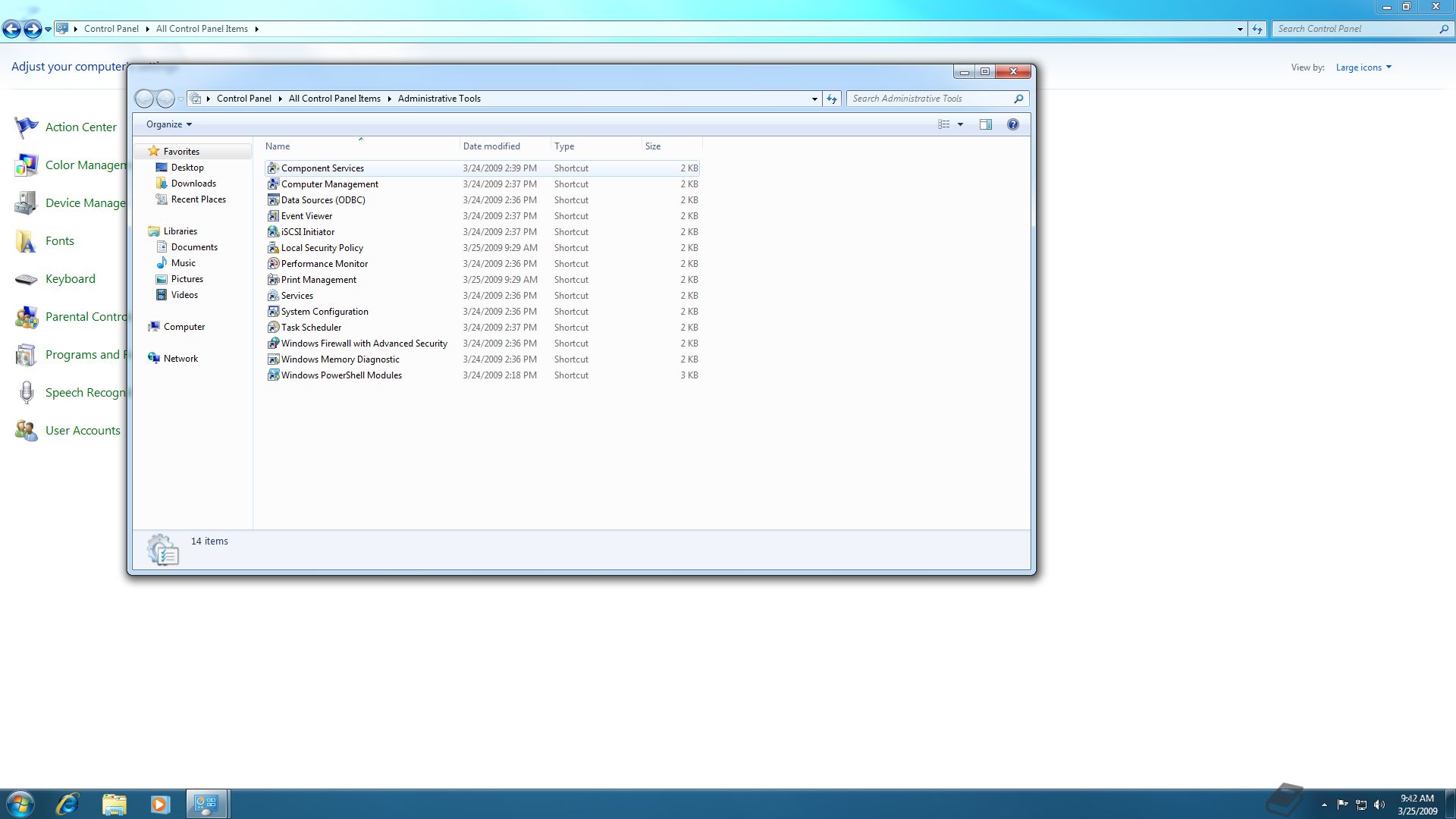Select the Performance Monitor icon
The image size is (1456, 819).
click(273, 264)
